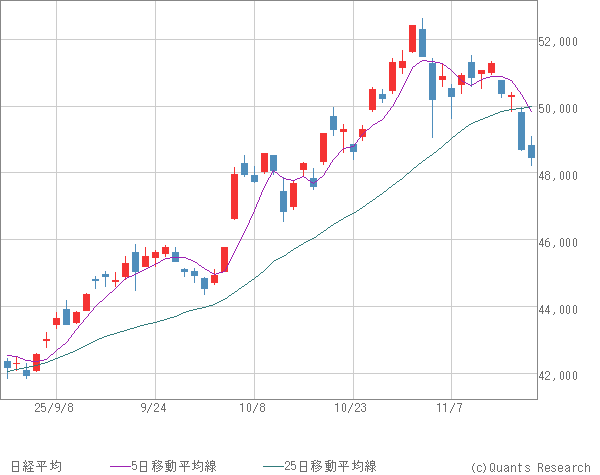
Task: Click the last blue candlestick on the right
Action: pos(531,151)
